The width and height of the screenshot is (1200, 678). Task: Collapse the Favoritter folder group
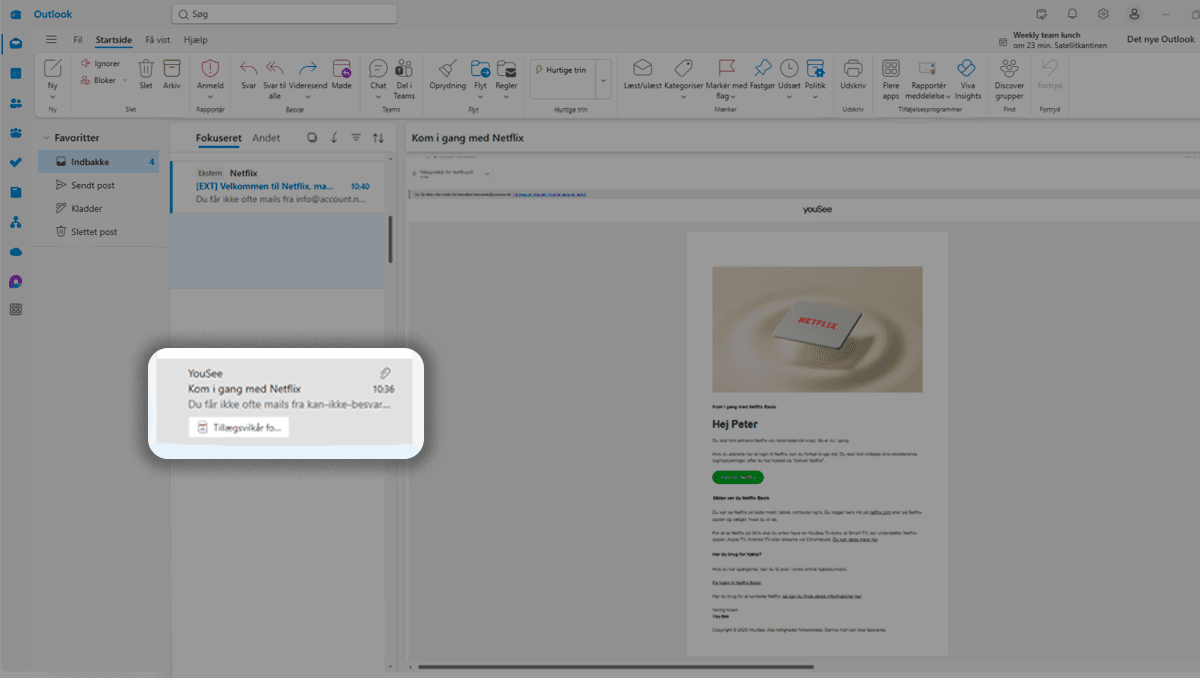pyautogui.click(x=46, y=137)
